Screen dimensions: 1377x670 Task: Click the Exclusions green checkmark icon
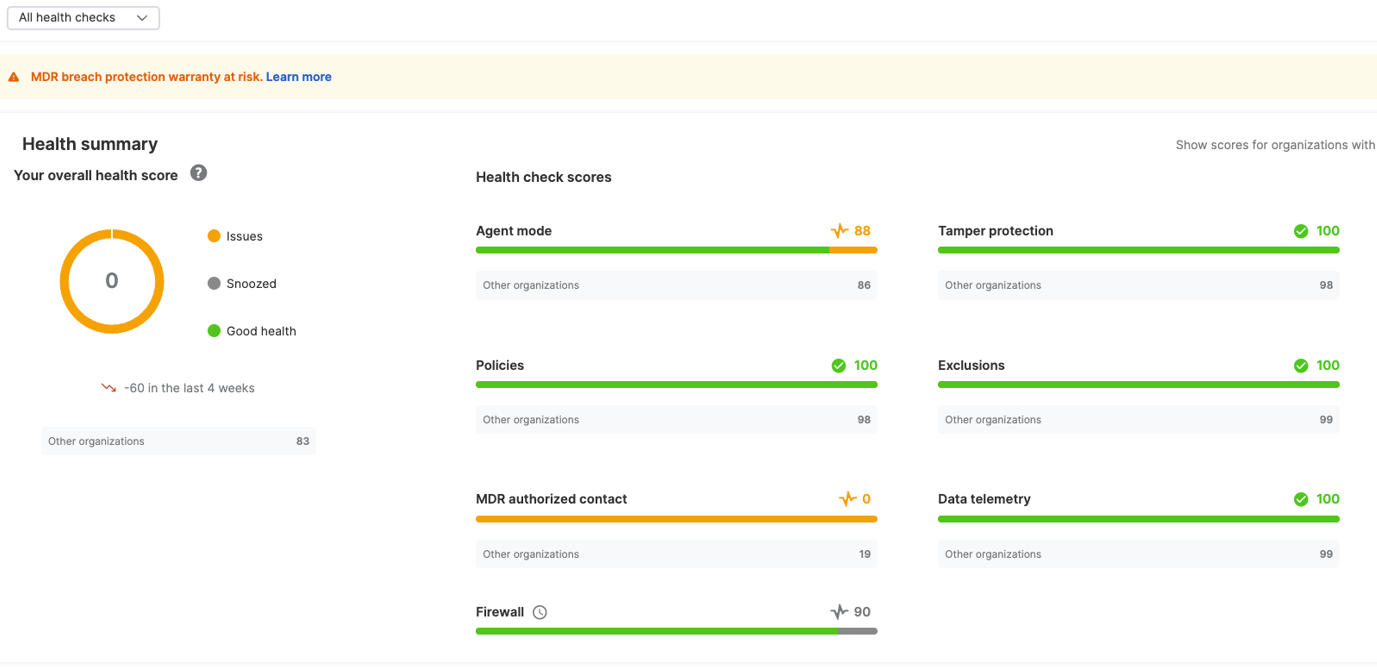click(x=1301, y=366)
